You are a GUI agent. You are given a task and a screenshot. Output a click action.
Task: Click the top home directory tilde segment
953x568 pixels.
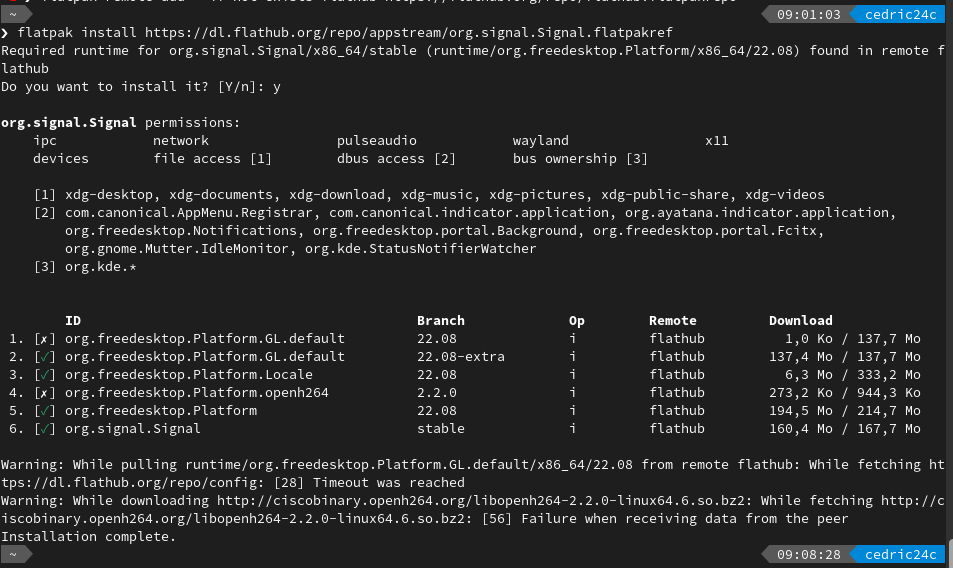click(x=13, y=13)
